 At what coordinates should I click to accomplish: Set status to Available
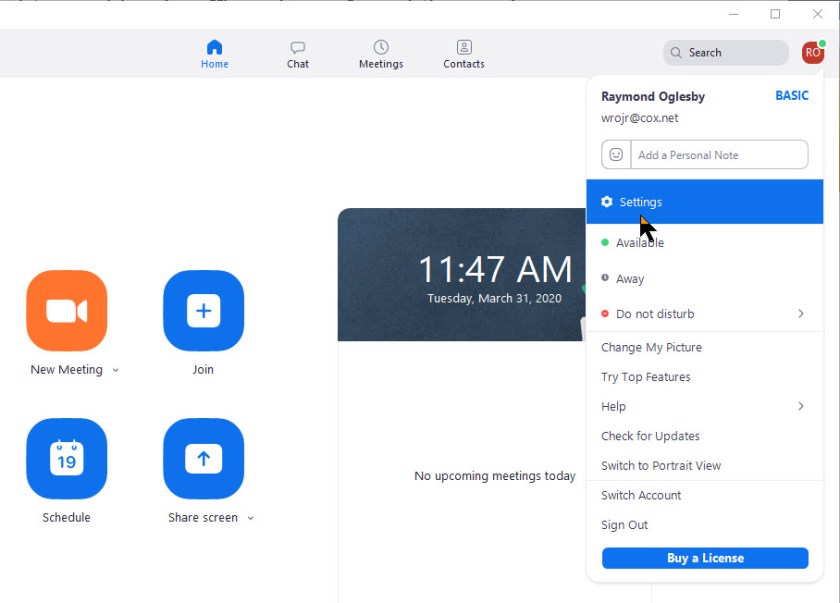639,243
